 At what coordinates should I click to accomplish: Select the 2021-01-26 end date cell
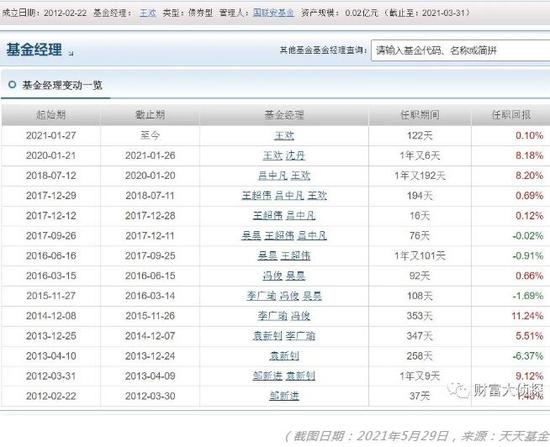click(x=150, y=155)
